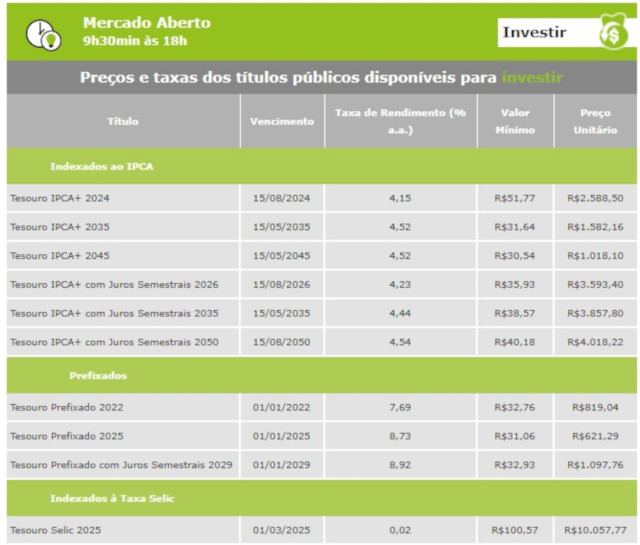640x545 pixels.
Task: Click maturity date 01/03/2025
Action: [x=282, y=530]
